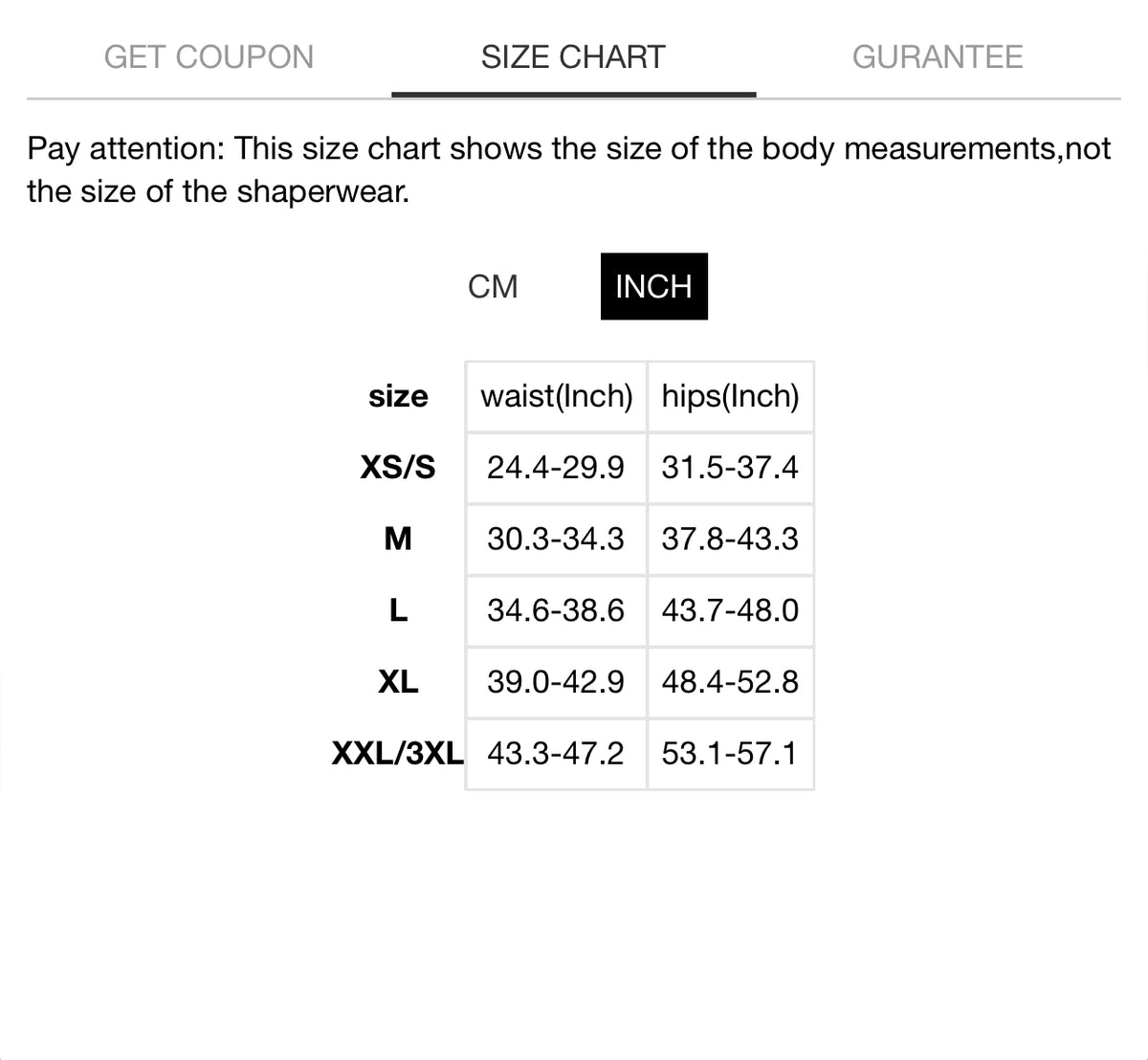
Task: Click the hips(Inch) column header
Action: click(730, 396)
